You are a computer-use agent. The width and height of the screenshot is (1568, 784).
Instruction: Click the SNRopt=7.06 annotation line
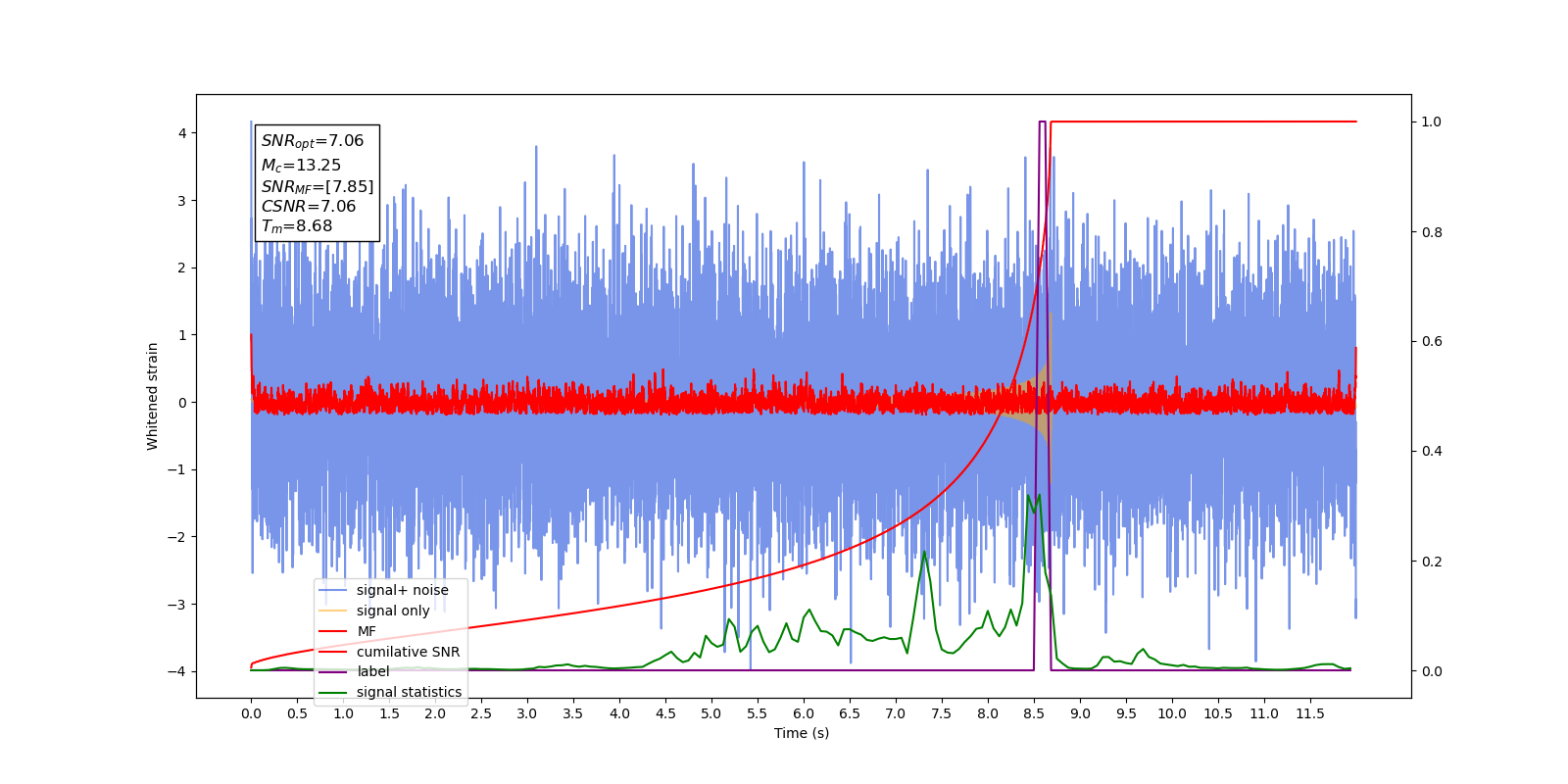pos(312,141)
